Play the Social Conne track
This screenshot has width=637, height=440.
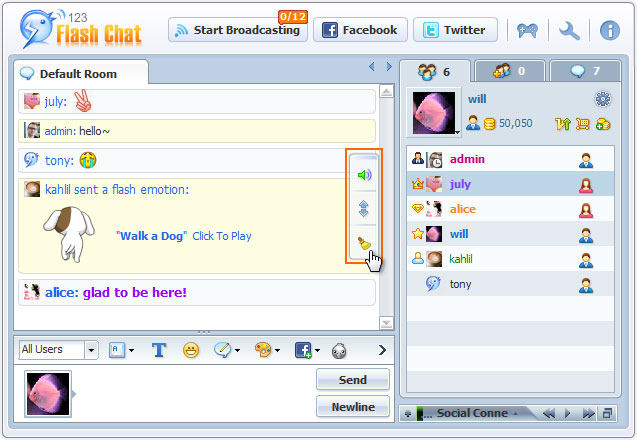point(568,414)
